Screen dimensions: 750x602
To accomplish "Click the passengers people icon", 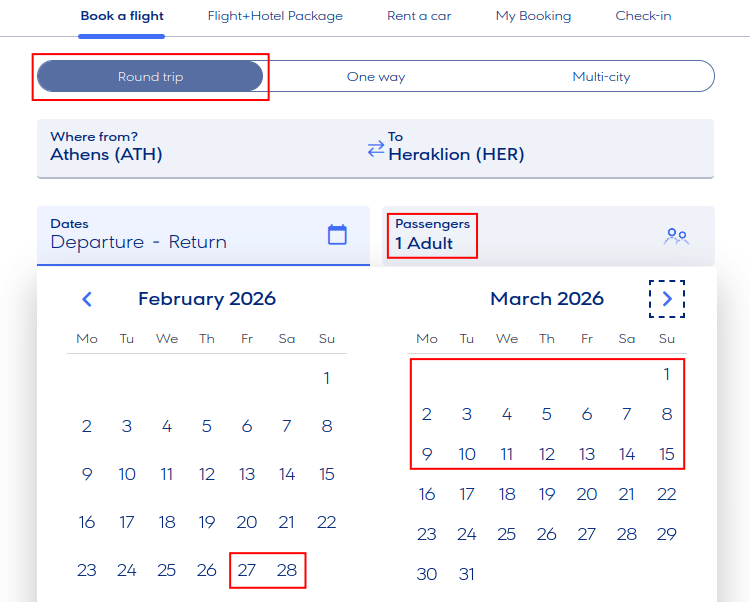I will pos(677,236).
